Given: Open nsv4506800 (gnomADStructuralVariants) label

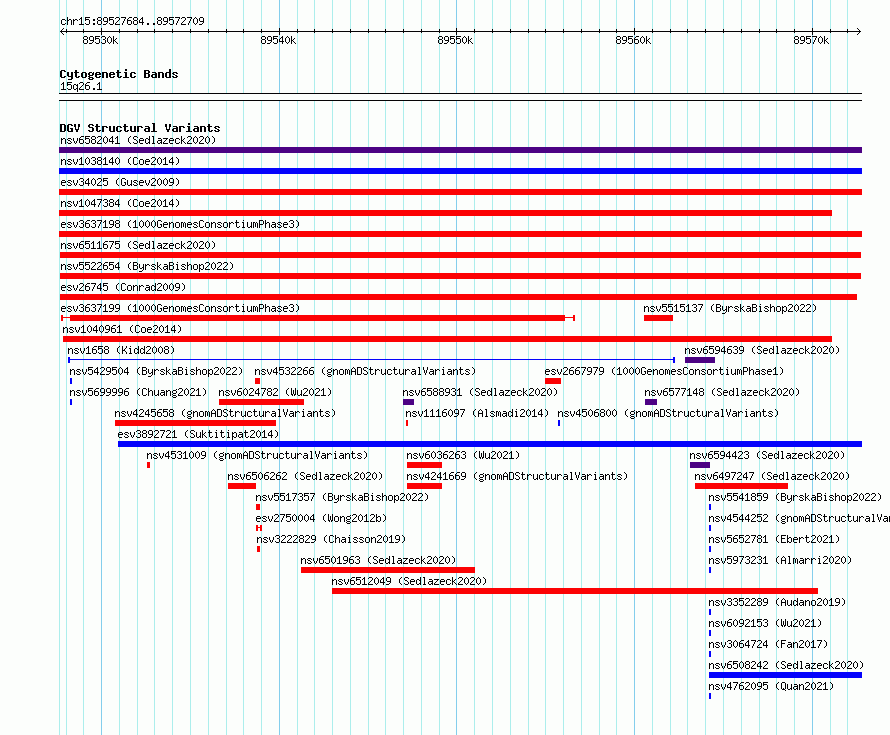Looking at the screenshot, I should (x=668, y=413).
